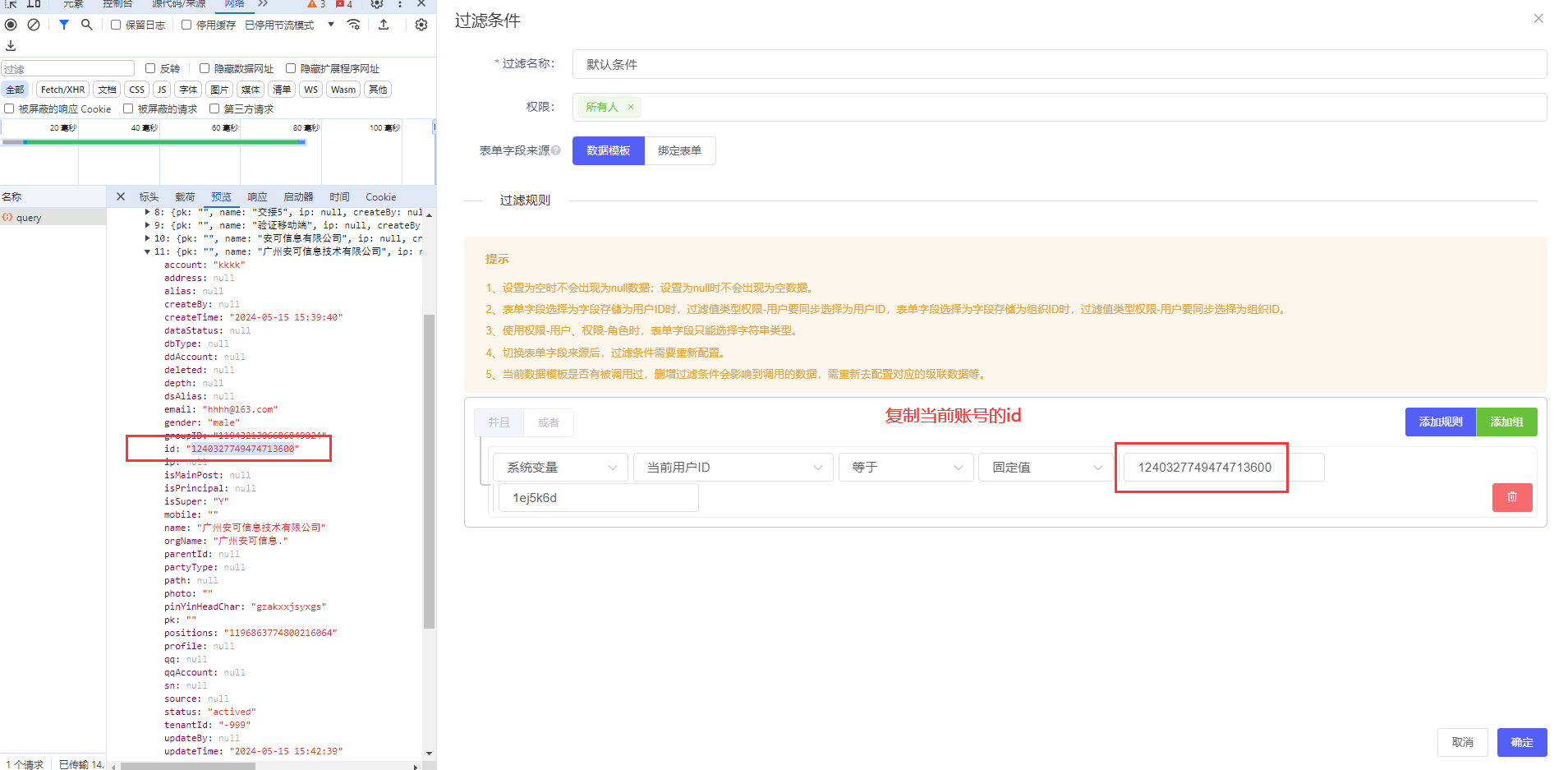Clear the network log with the clear icon

tap(34, 25)
